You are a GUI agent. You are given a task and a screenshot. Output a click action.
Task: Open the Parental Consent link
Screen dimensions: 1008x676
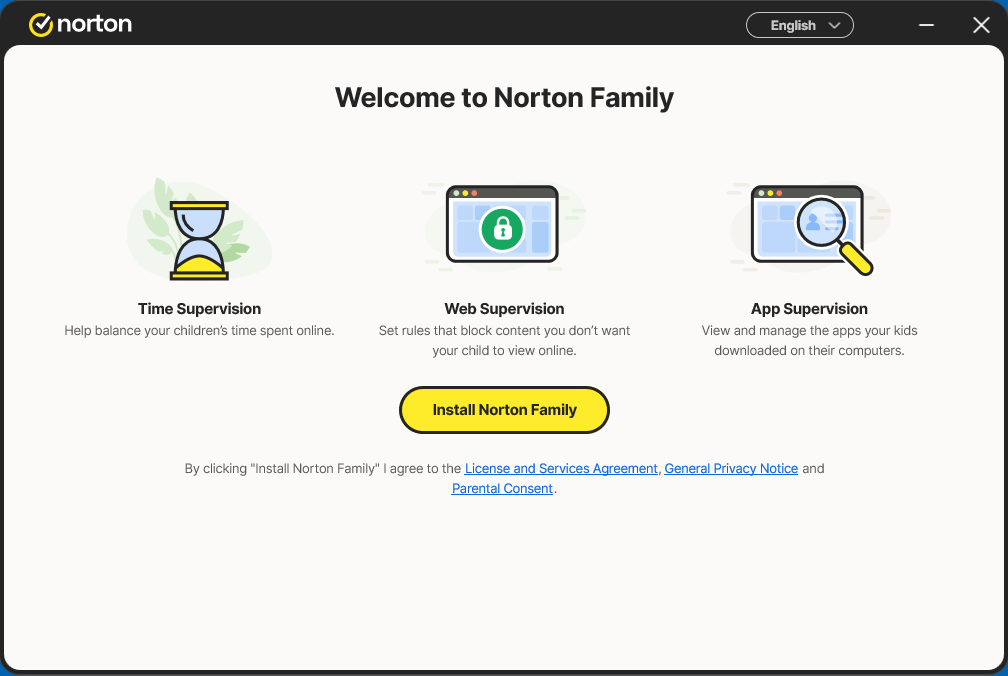(502, 488)
